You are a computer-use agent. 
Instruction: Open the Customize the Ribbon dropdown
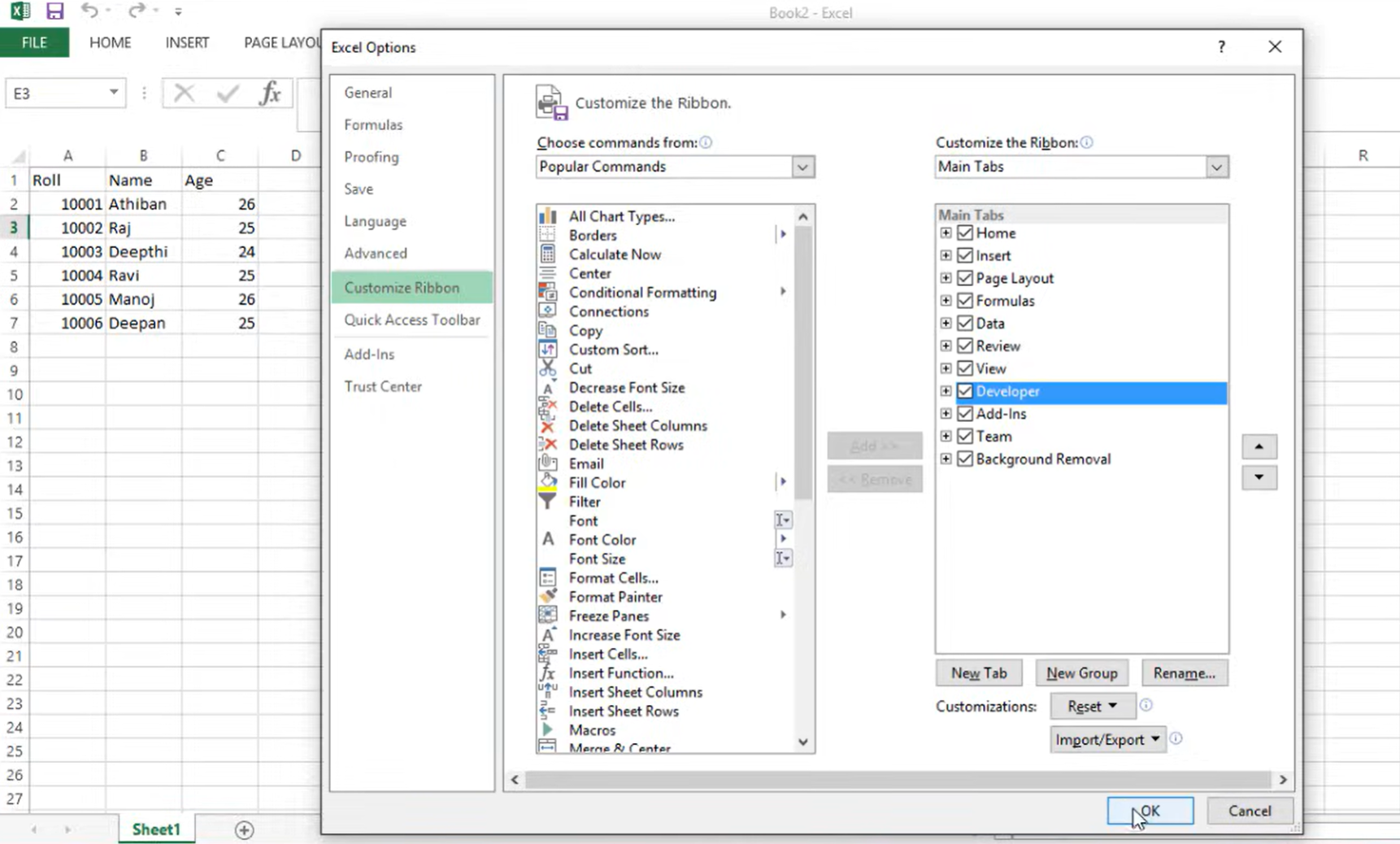tap(1216, 167)
